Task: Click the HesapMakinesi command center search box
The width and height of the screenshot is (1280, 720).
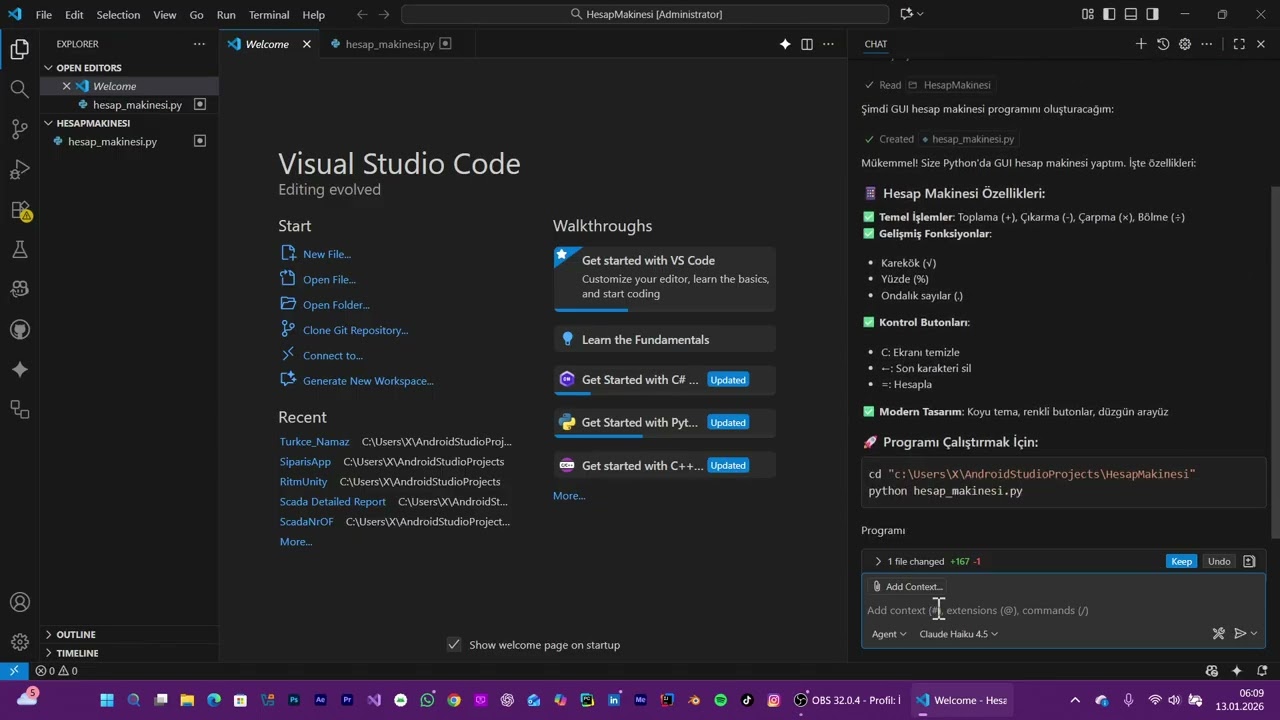Action: click(645, 14)
